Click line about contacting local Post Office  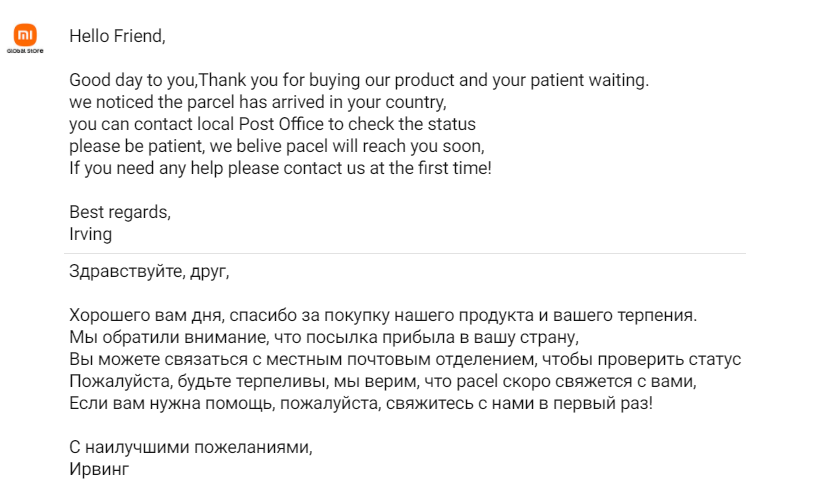tap(273, 124)
